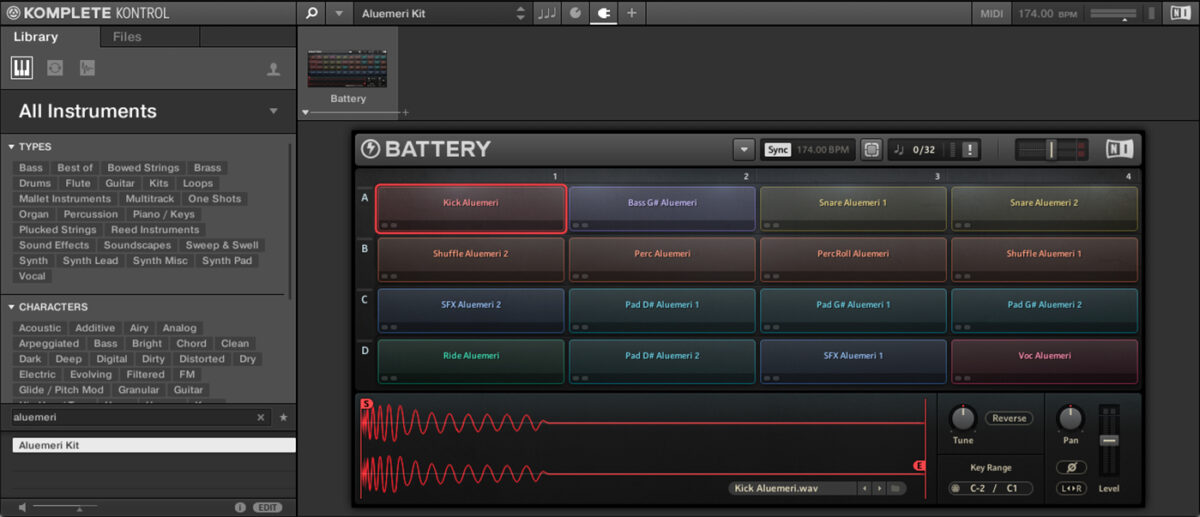This screenshot has height=517, width=1200.
Task: Open header preset menu arrow
Action: click(339, 13)
